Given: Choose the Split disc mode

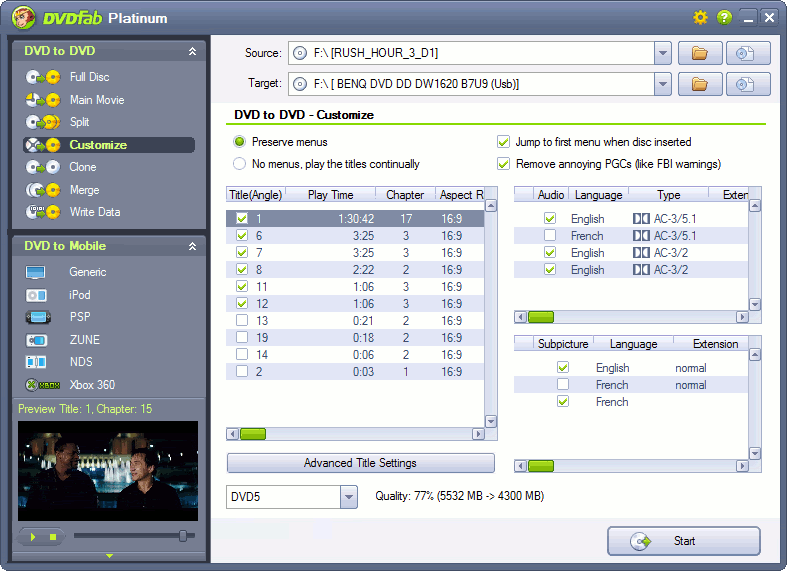Looking at the screenshot, I should pyautogui.click(x=79, y=122).
